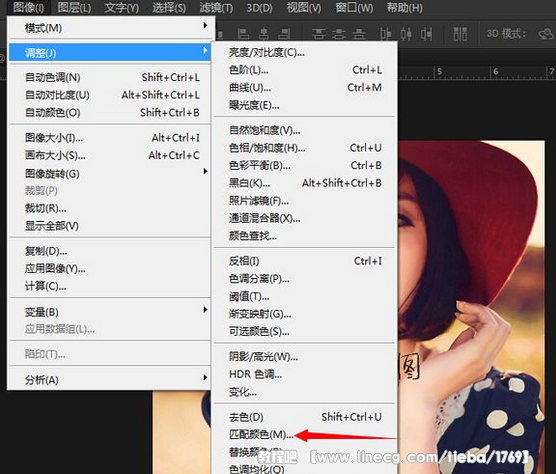Select 通道混合器(X)... adjustment

(x=304, y=218)
